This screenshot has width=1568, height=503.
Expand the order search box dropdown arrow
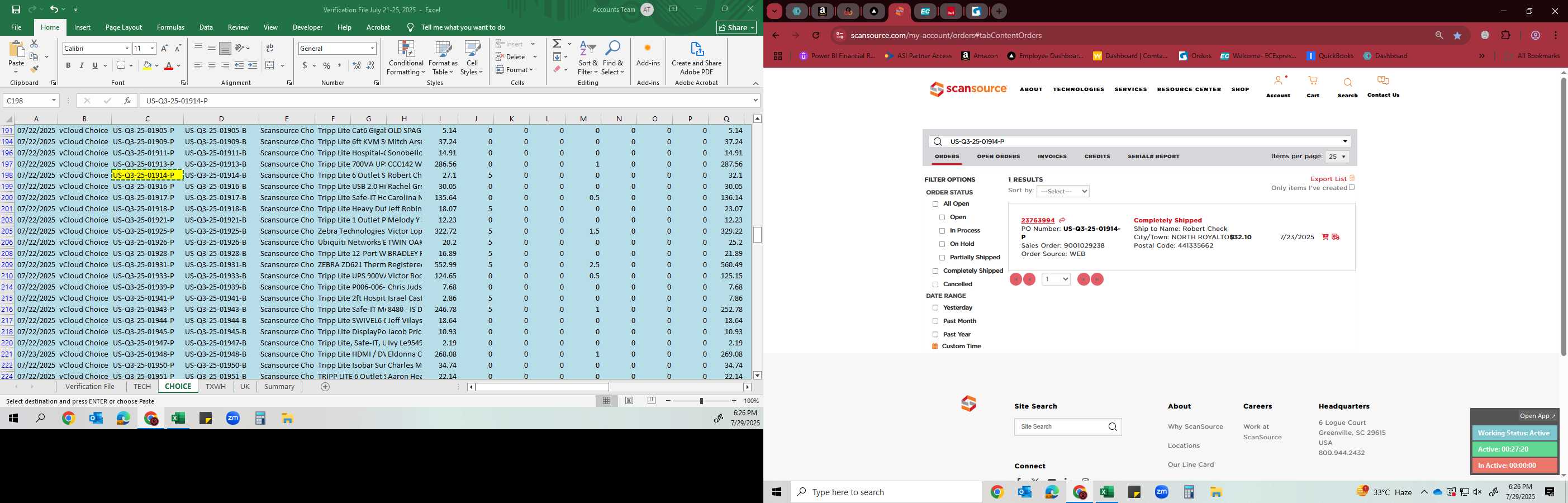1344,141
